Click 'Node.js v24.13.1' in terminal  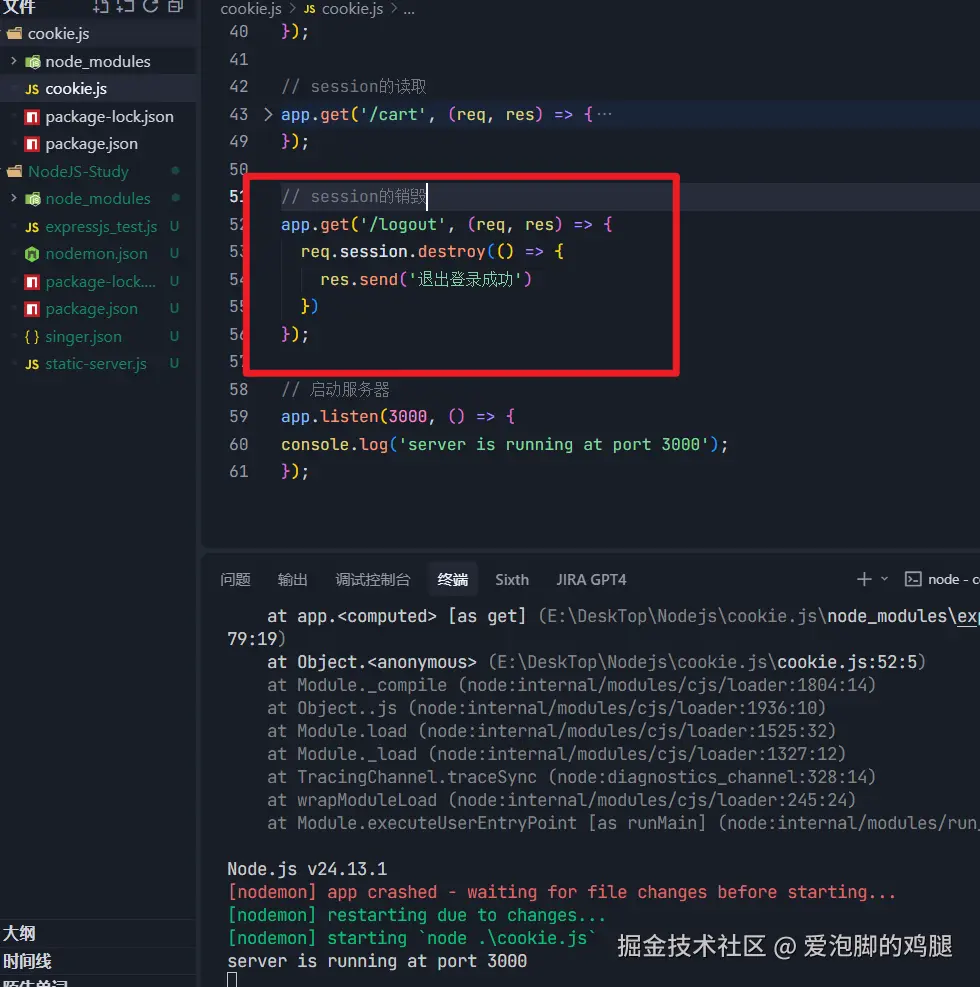(x=307, y=869)
